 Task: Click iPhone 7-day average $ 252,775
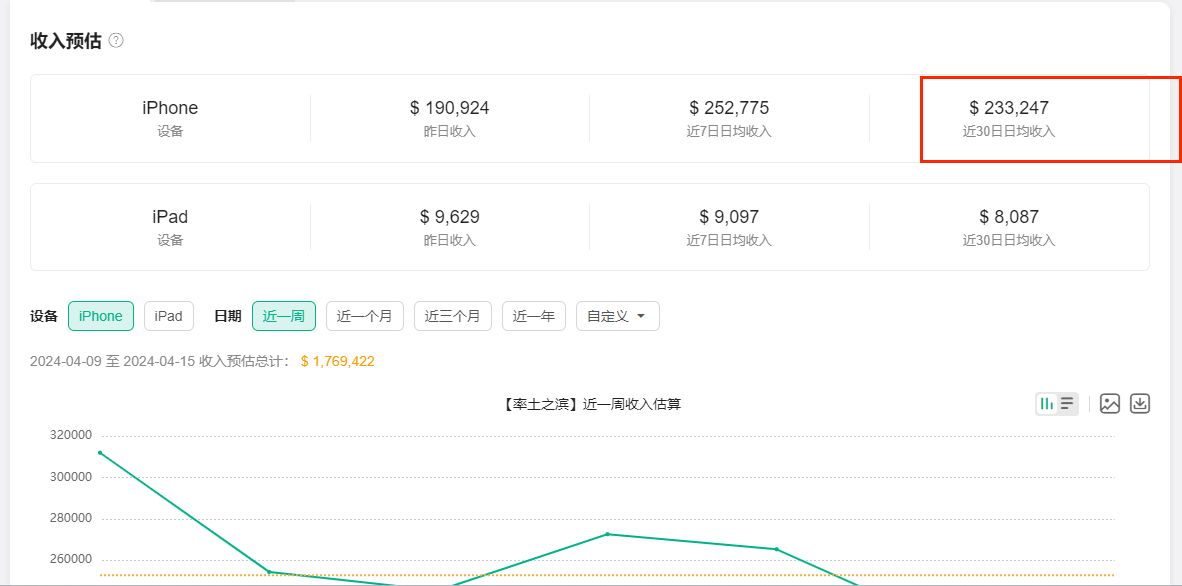(x=729, y=108)
